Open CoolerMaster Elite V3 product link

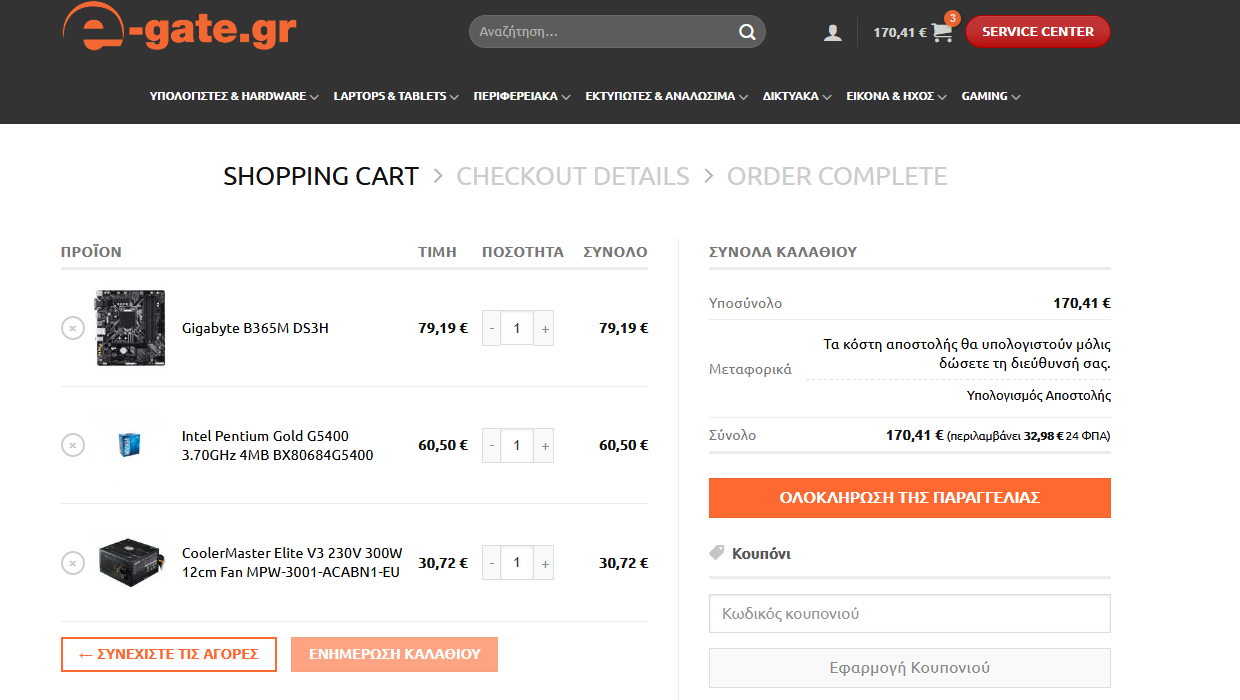pyautogui.click(x=292, y=563)
